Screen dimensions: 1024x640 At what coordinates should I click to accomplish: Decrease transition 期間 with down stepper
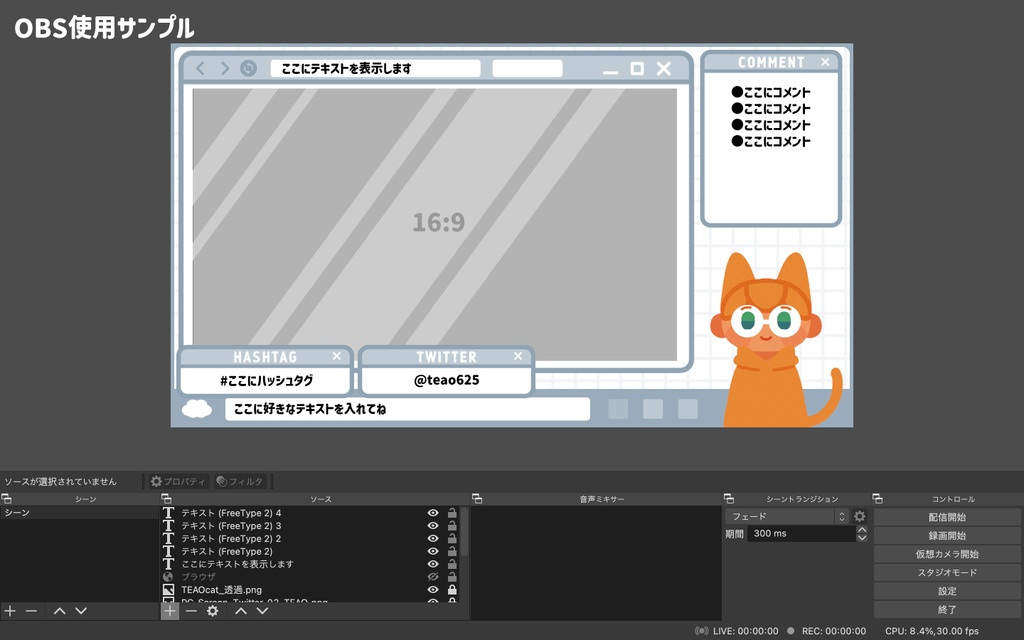point(862,538)
